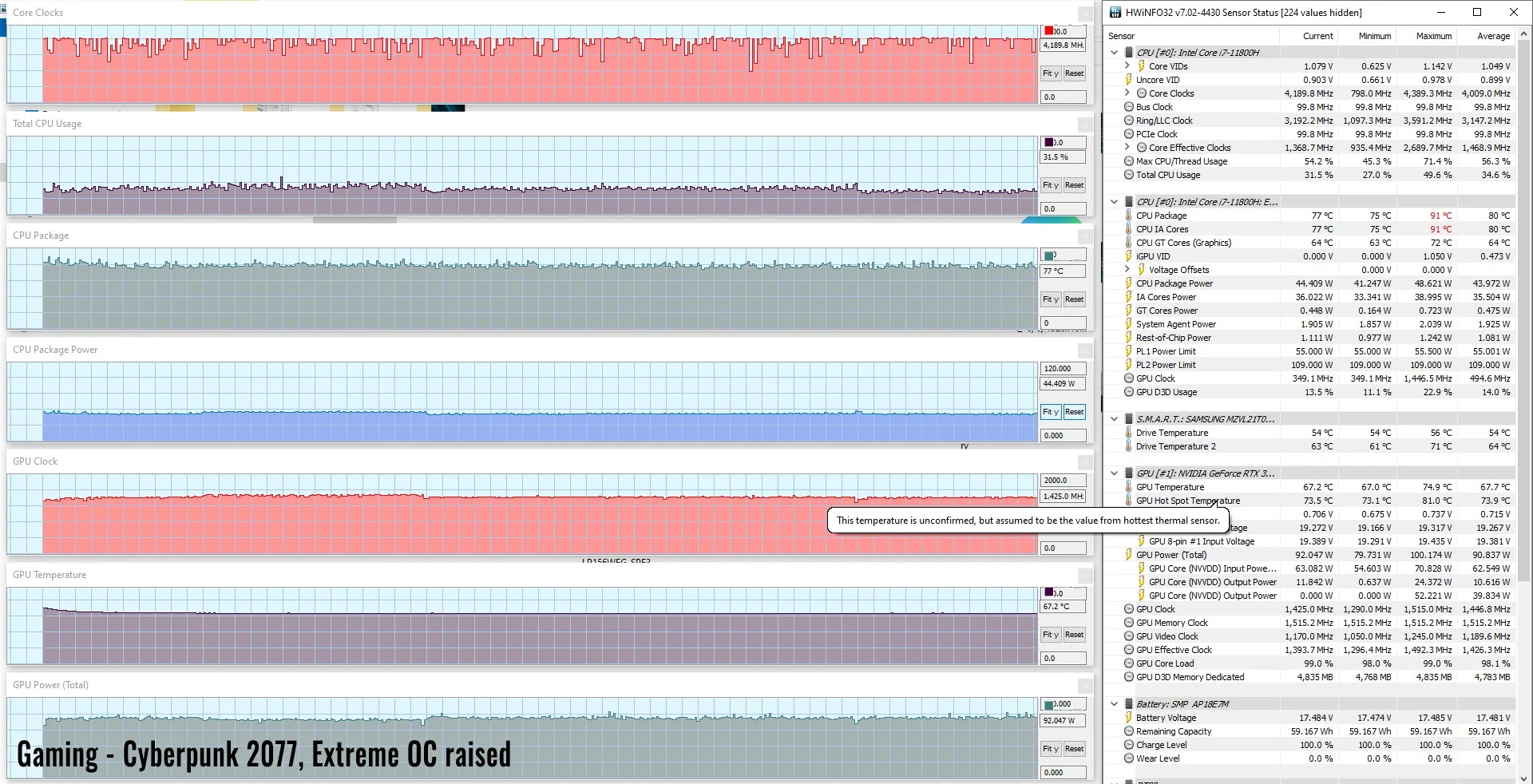
Task: Edit the GPU Clock graph maximum value field
Action: point(1064,481)
